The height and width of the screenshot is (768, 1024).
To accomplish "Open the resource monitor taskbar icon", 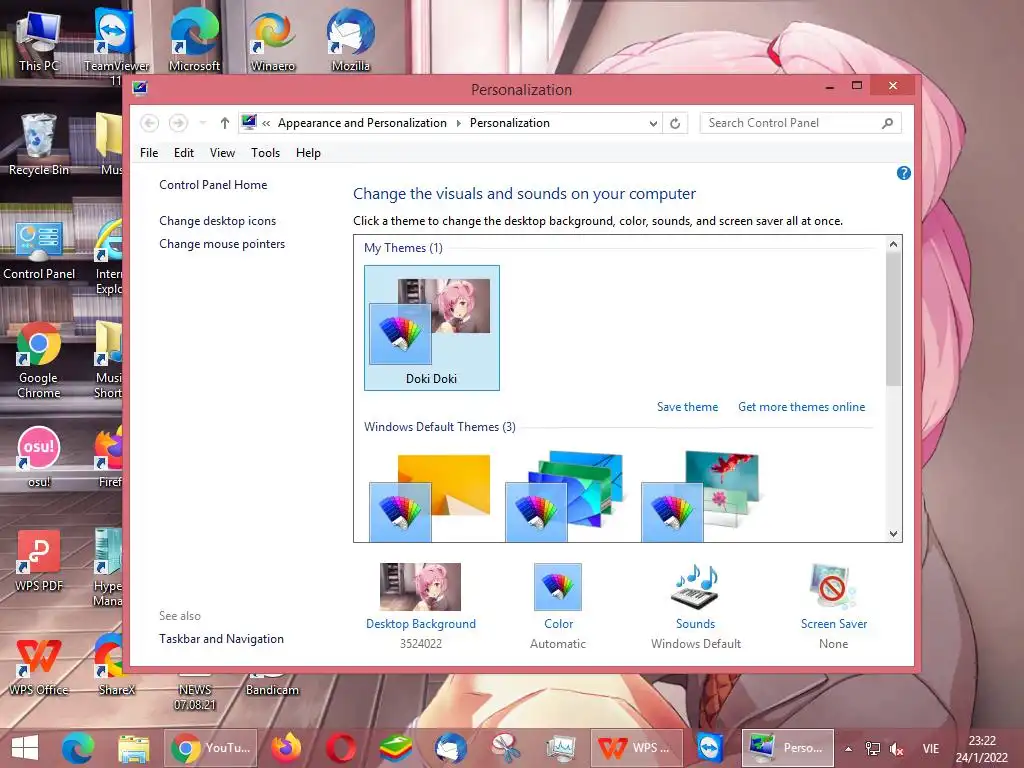I will (x=560, y=747).
